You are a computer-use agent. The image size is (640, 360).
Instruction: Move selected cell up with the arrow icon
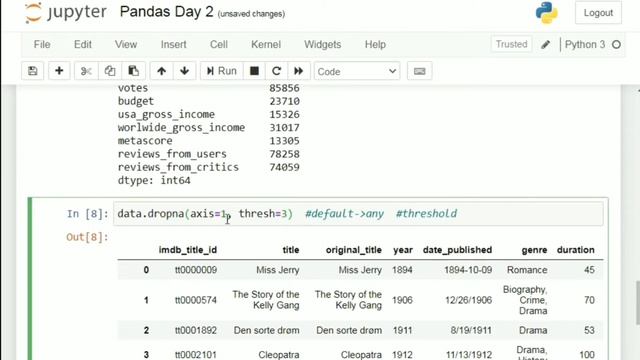[x=162, y=71]
